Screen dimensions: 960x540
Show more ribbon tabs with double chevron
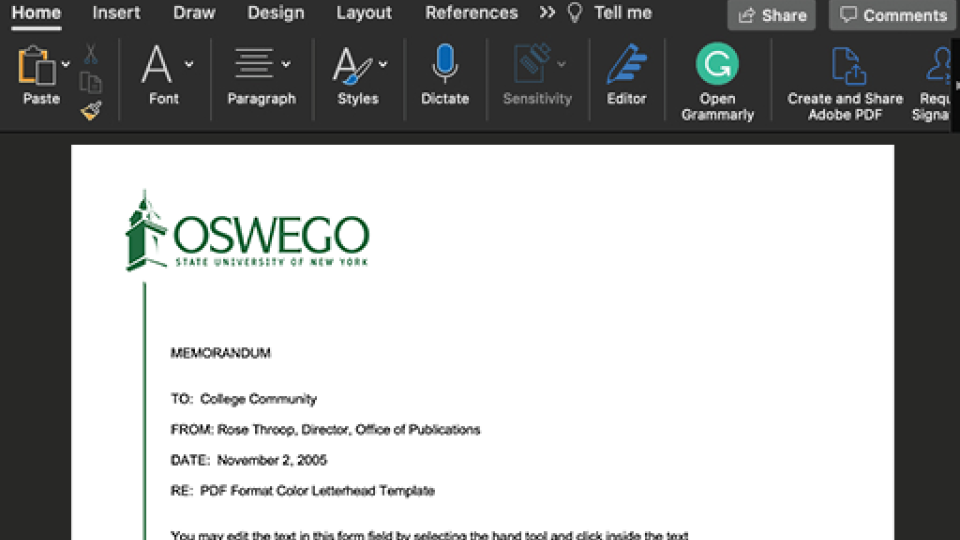(x=547, y=13)
